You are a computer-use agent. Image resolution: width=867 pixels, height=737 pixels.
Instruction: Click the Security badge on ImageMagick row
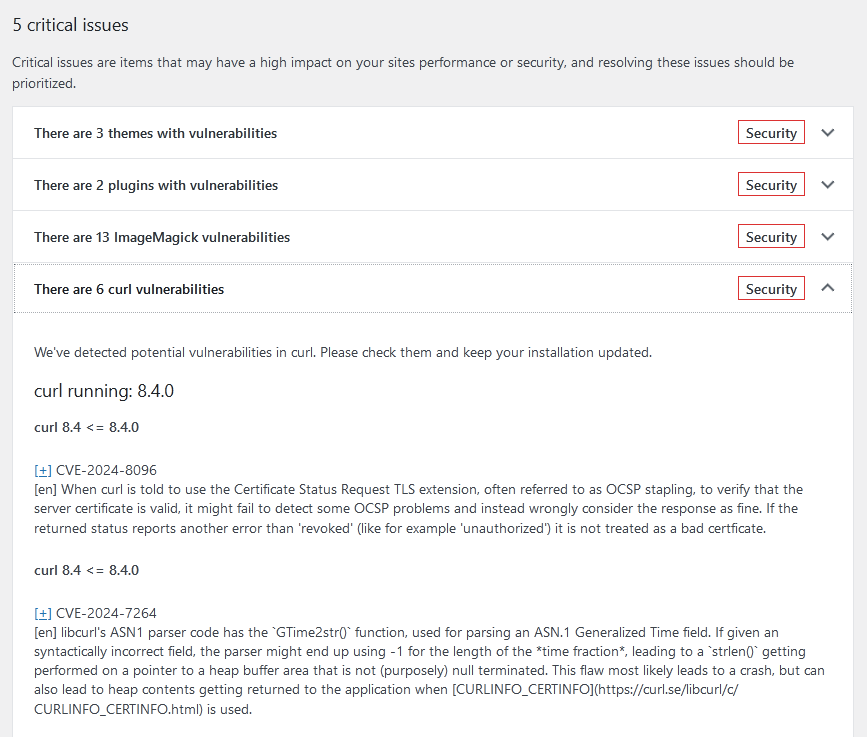point(771,237)
